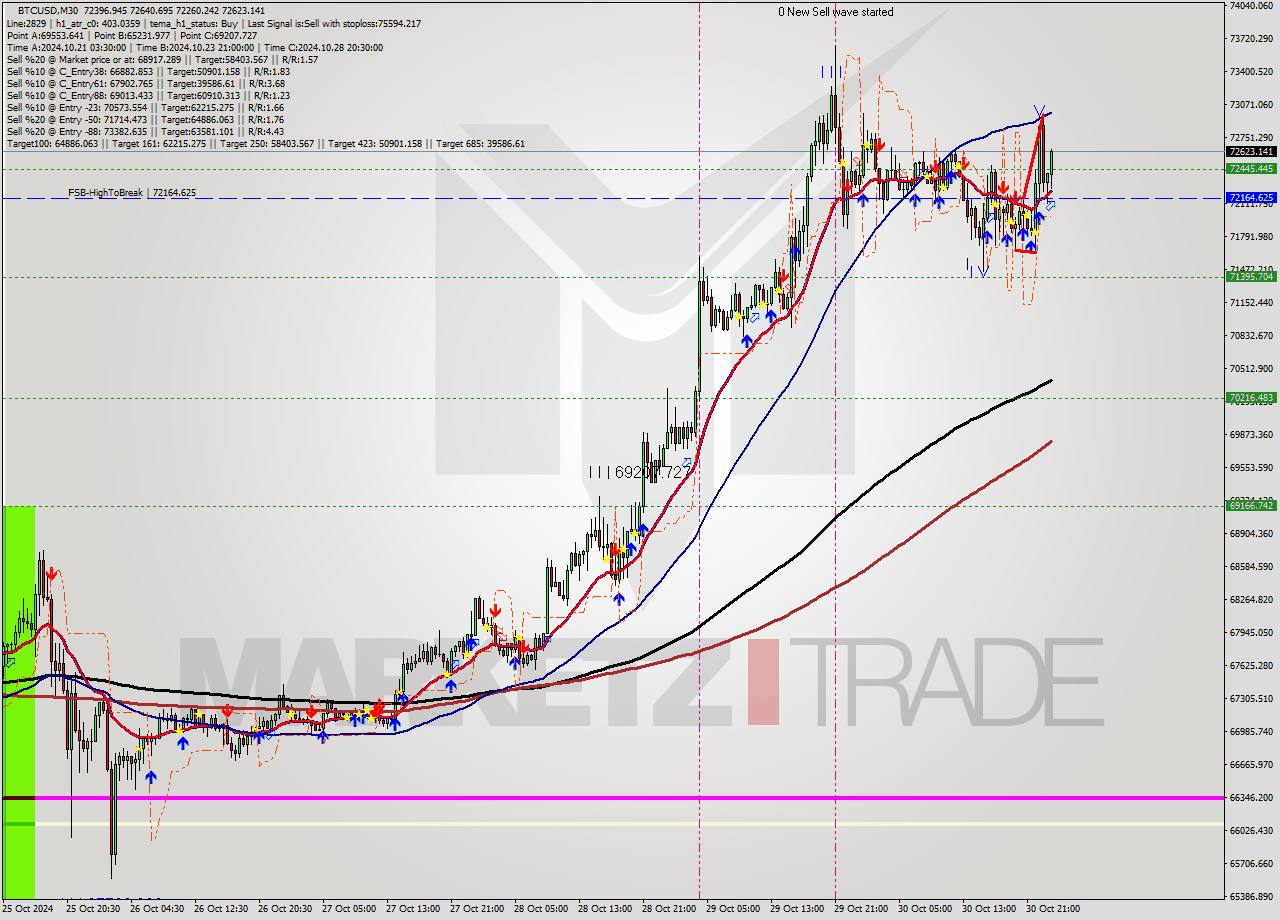Click the 69873.360 price axis label

coord(1251,435)
